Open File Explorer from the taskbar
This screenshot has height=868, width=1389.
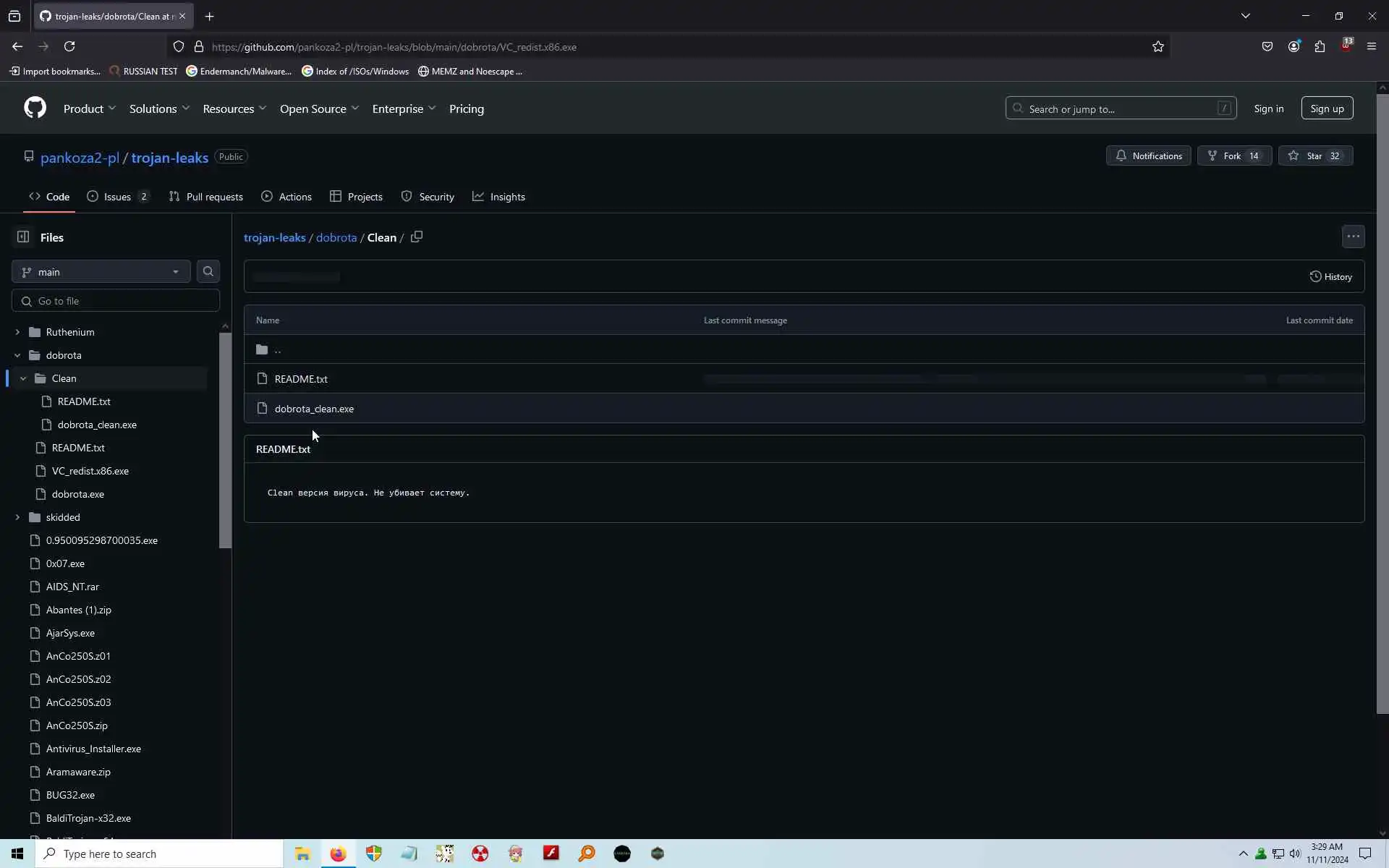coord(302,854)
